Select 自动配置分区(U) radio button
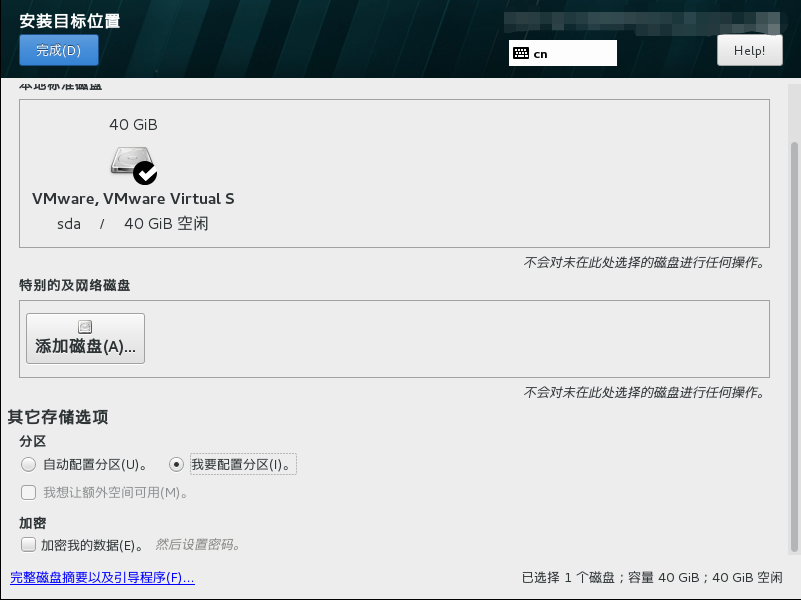Image resolution: width=801 pixels, height=600 pixels. tap(28, 465)
